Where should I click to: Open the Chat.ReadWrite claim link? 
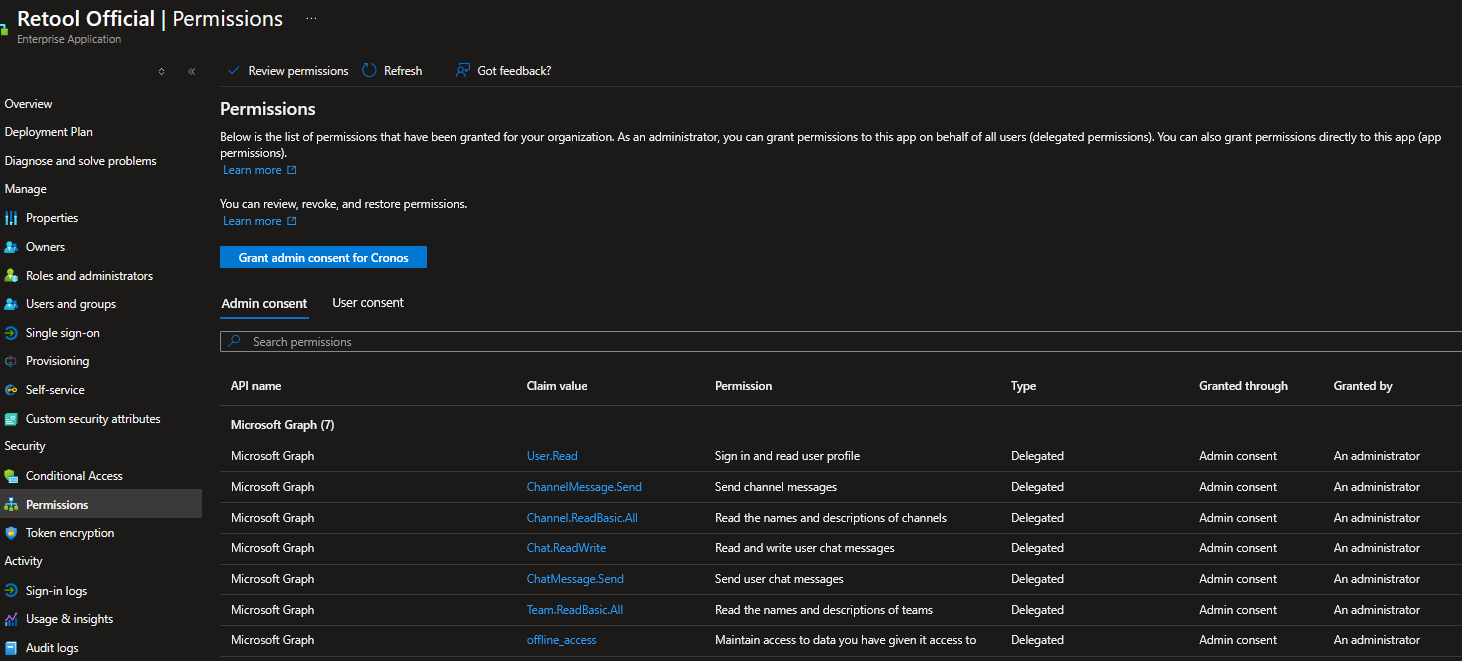(566, 548)
